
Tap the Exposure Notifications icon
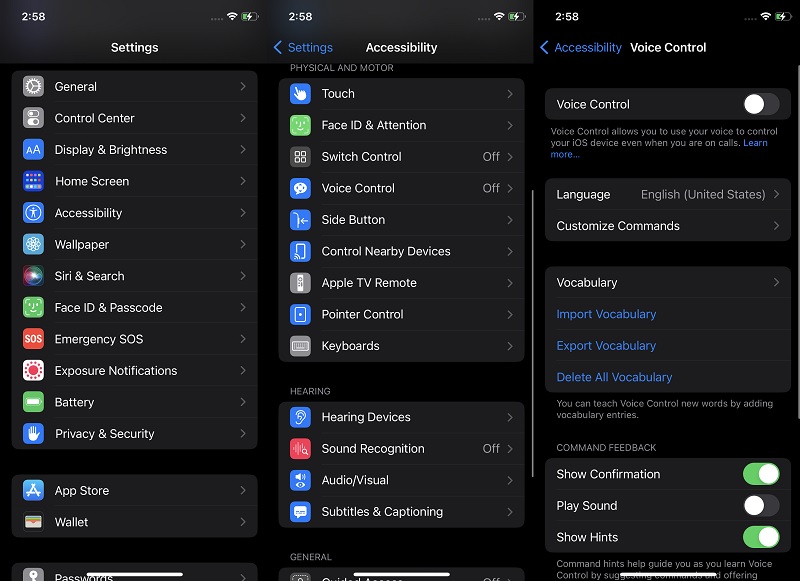[34, 371]
